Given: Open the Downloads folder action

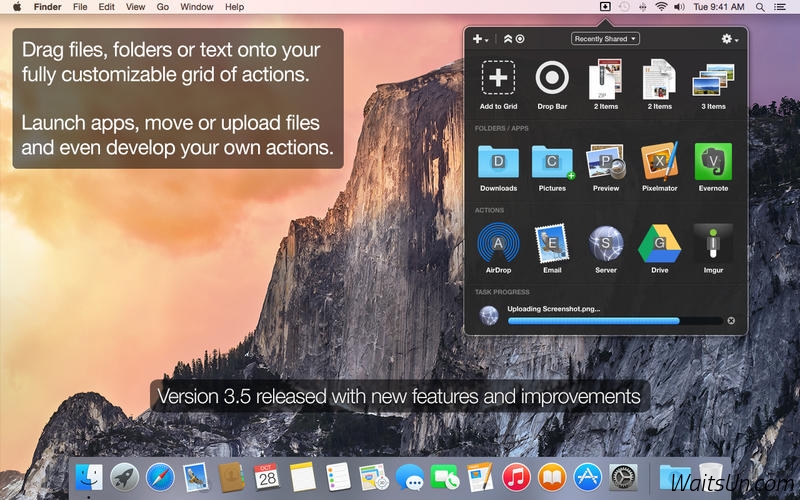Looking at the screenshot, I should [498, 162].
